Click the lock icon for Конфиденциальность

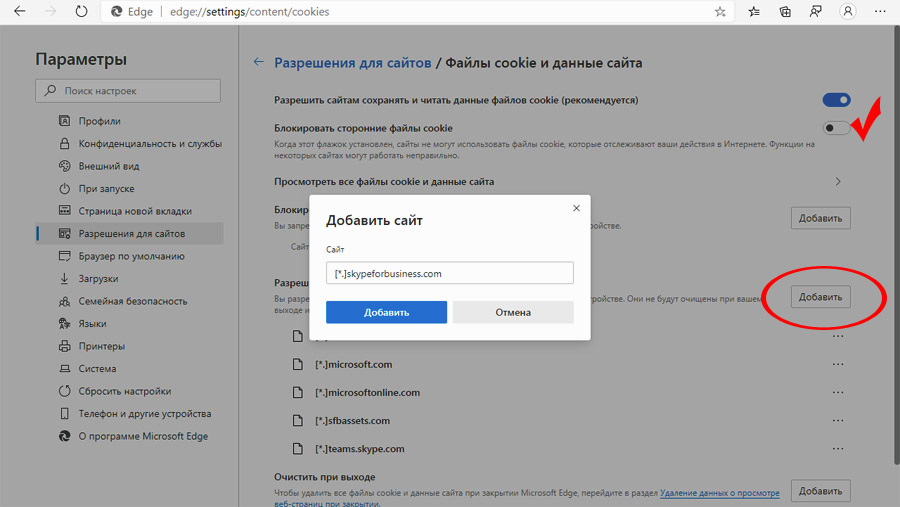[64, 144]
